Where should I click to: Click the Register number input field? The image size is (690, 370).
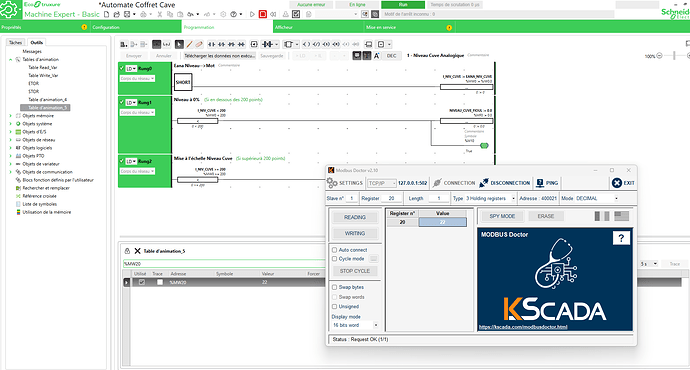pyautogui.click(x=390, y=198)
